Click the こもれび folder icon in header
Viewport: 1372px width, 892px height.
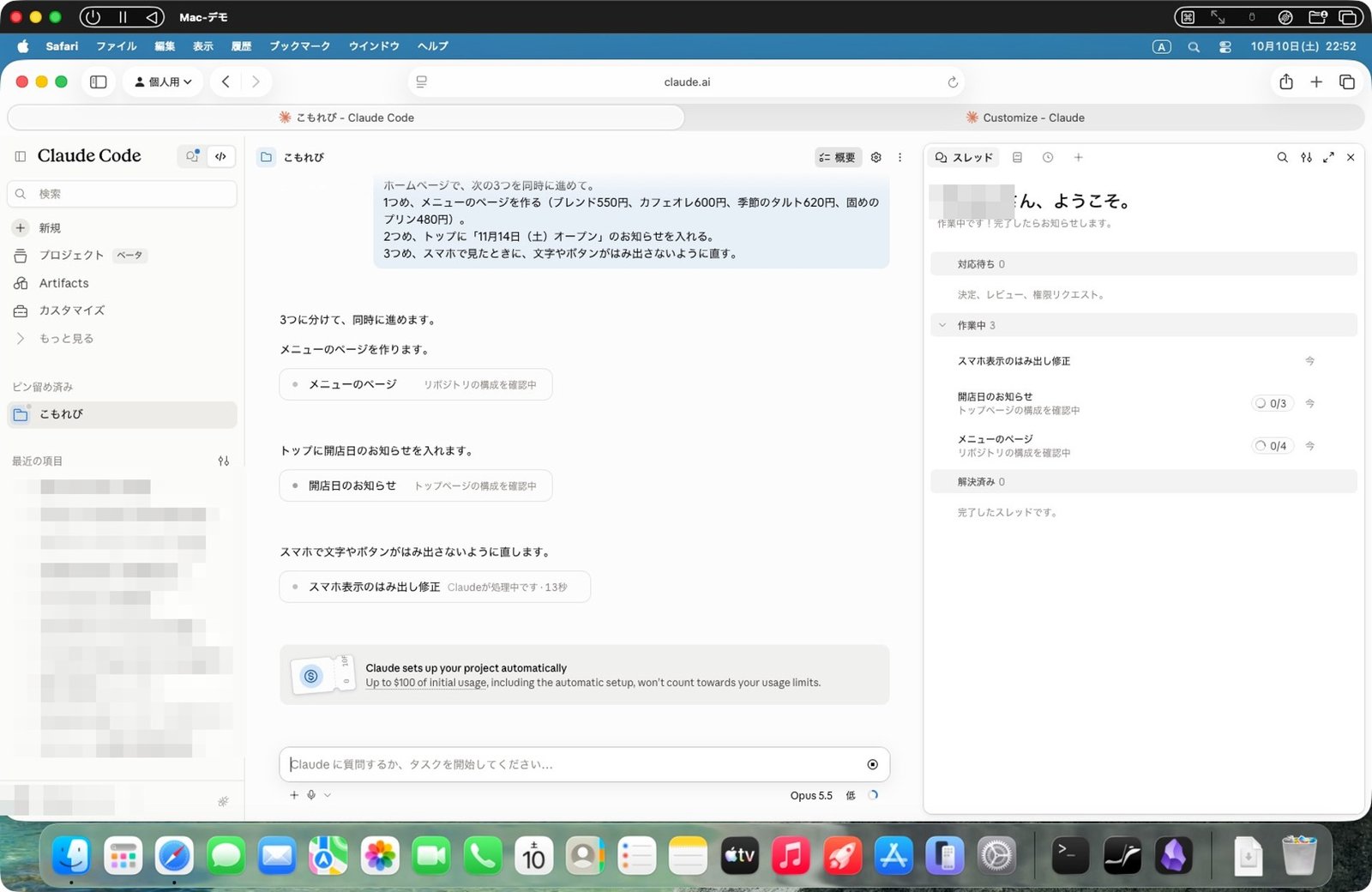267,157
